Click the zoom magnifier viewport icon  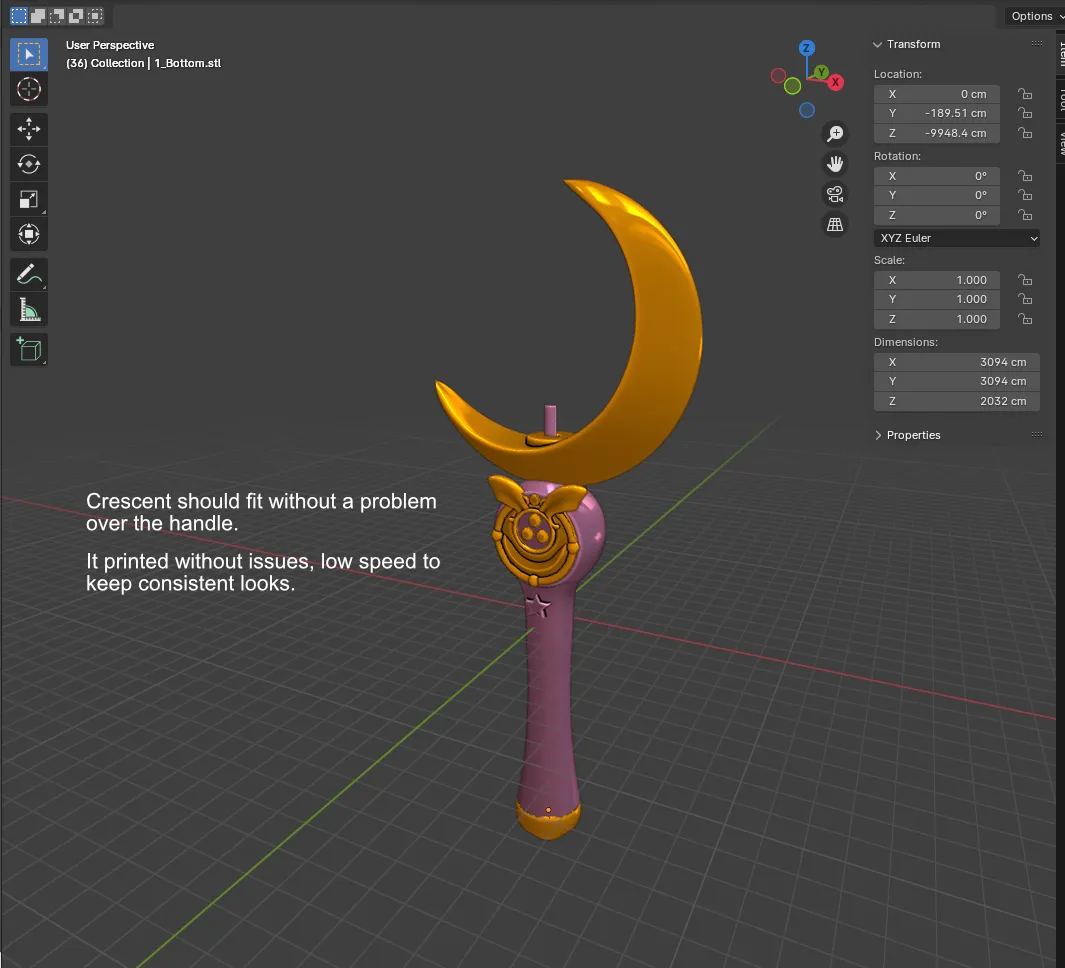point(835,133)
